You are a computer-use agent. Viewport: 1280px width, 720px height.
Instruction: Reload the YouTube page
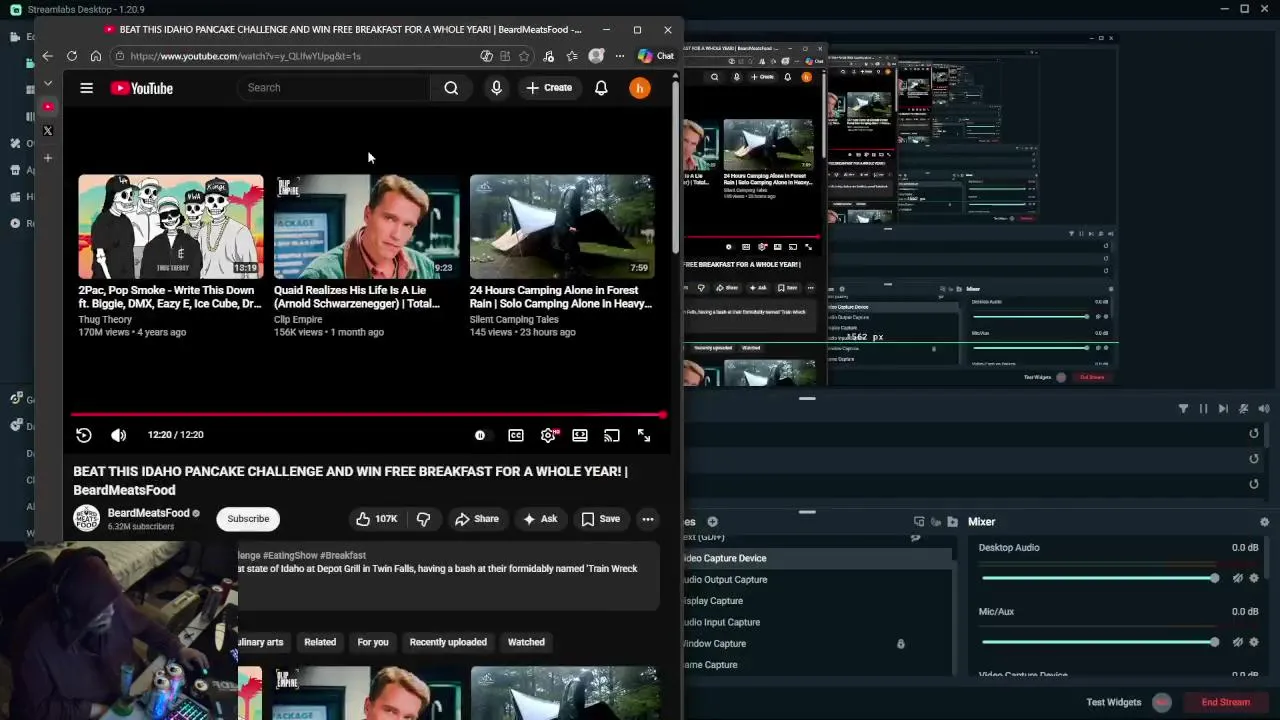tap(72, 56)
